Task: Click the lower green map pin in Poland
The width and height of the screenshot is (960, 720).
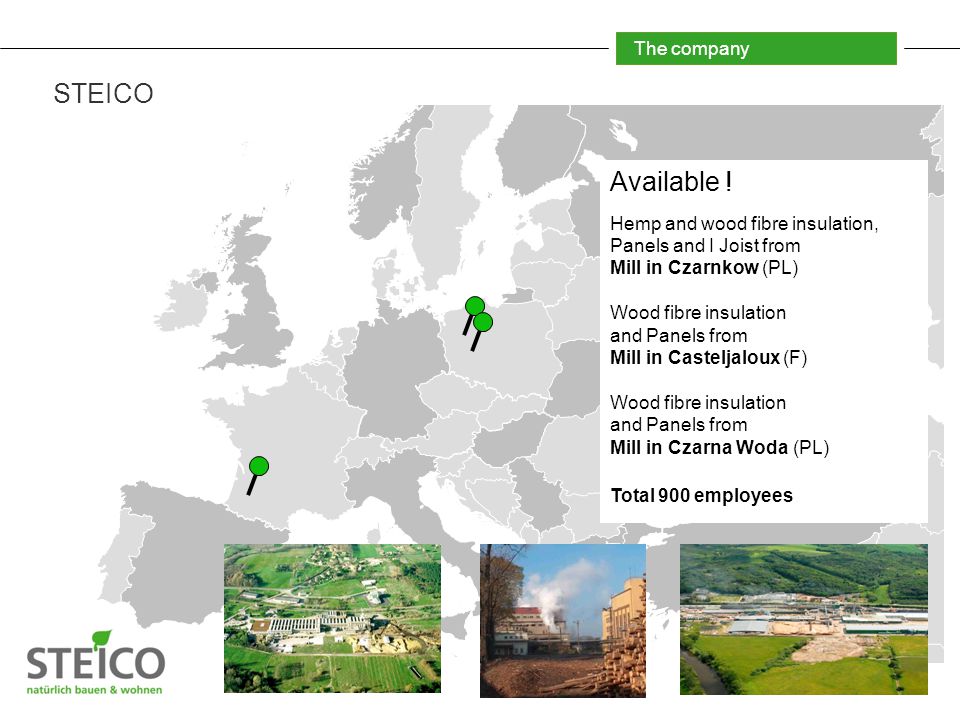Action: coord(482,322)
